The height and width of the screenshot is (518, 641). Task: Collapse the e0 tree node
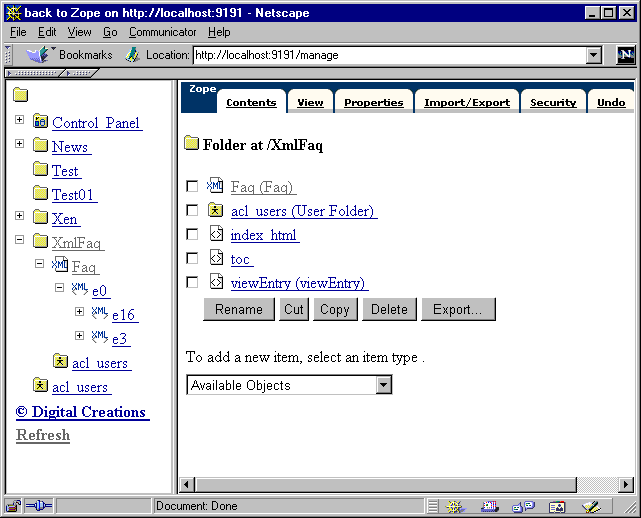pos(59,288)
